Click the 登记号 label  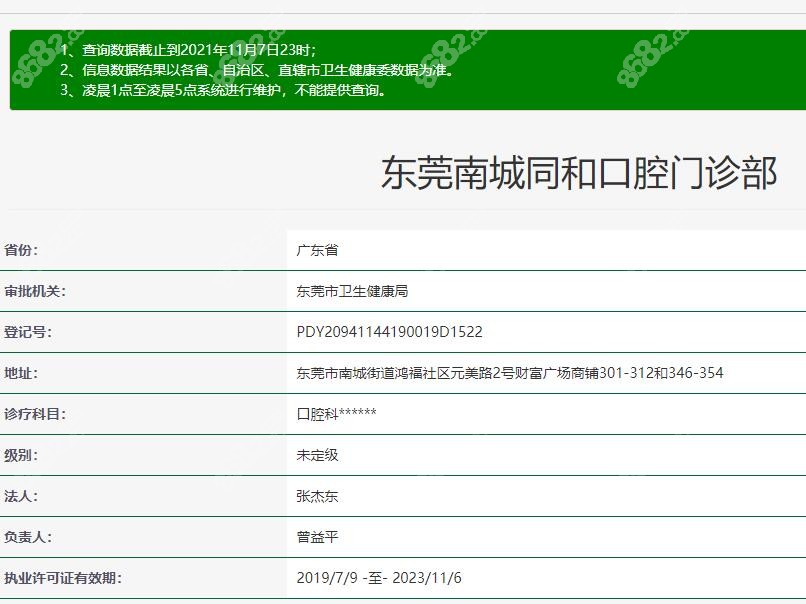28,332
